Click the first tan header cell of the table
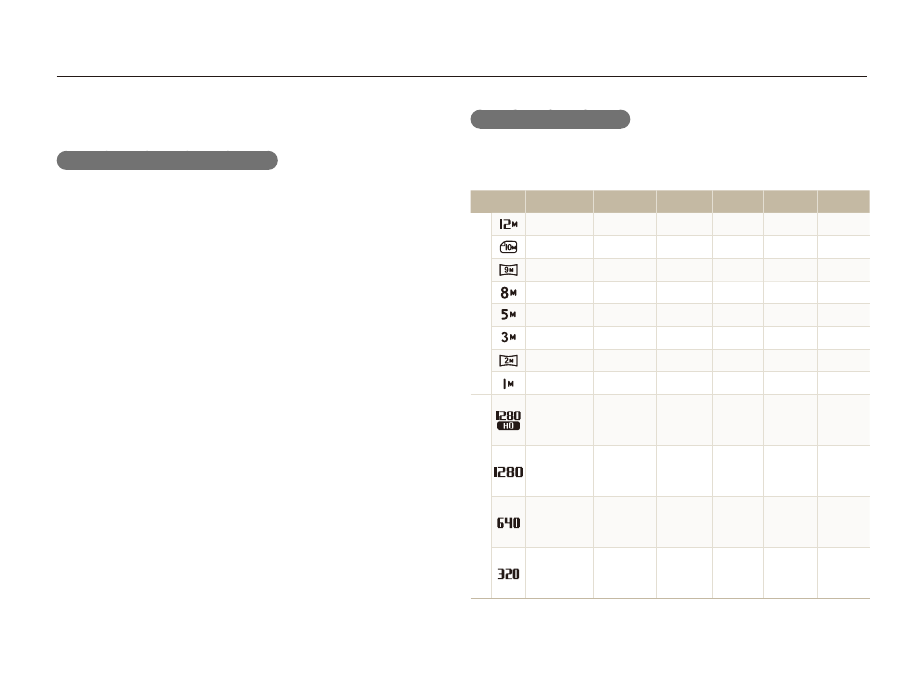Screen dimensions: 924x697 click(x=498, y=201)
